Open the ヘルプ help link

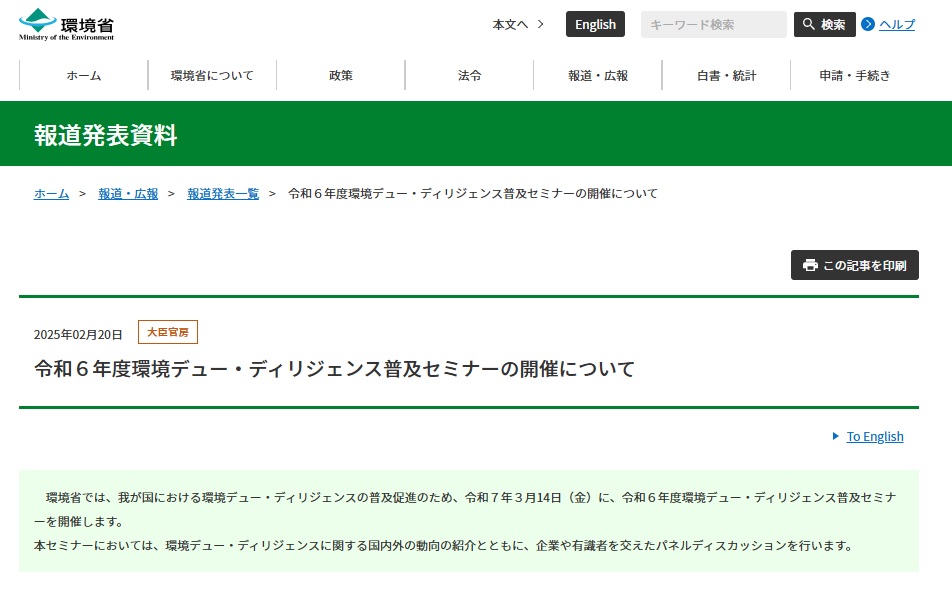click(897, 24)
